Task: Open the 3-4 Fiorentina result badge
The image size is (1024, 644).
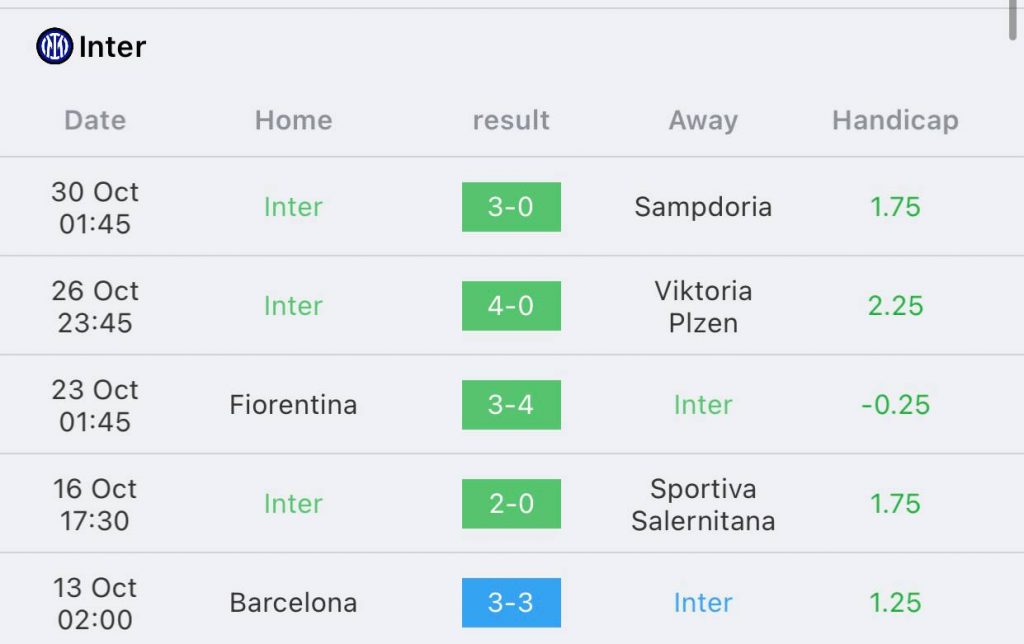Action: (x=511, y=405)
